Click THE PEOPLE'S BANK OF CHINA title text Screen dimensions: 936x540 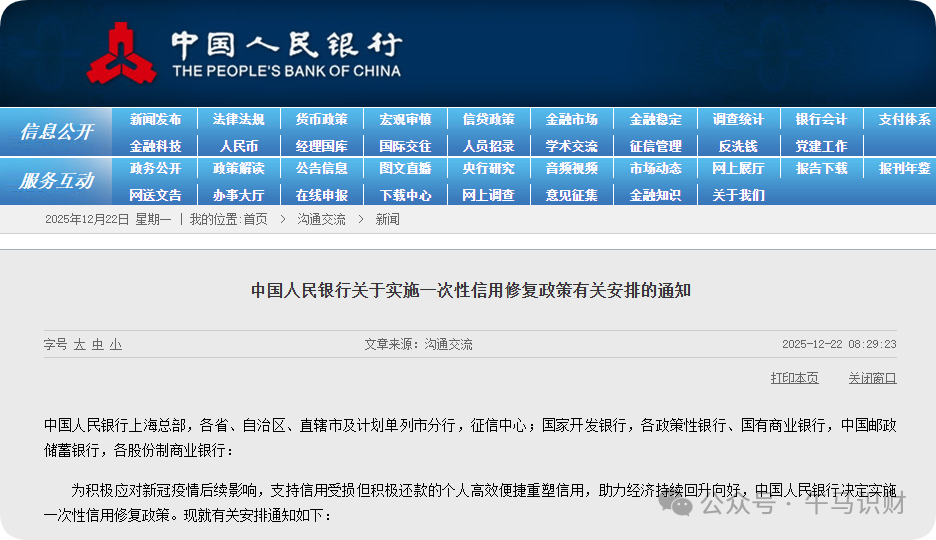pyautogui.click(x=287, y=71)
